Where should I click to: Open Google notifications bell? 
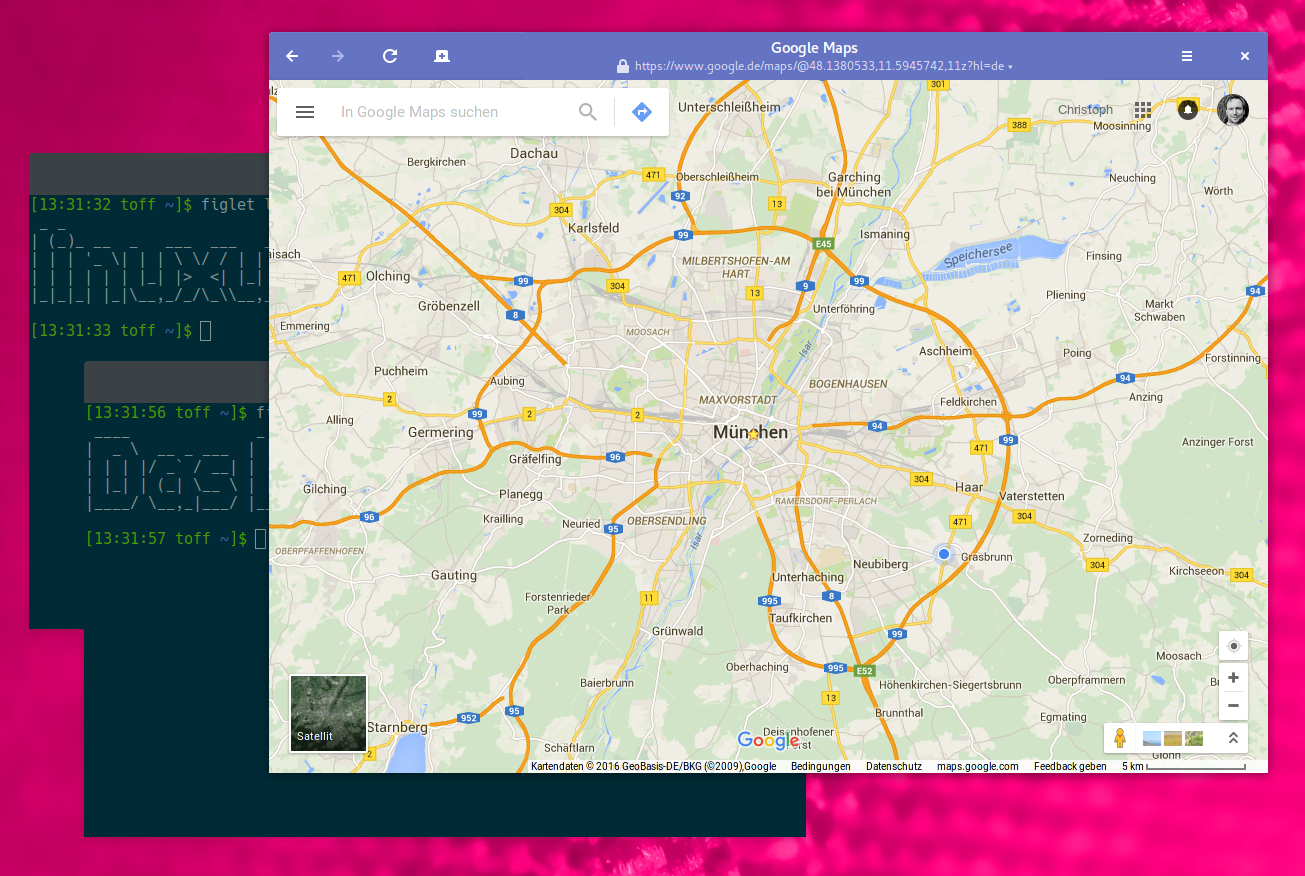(x=1188, y=110)
